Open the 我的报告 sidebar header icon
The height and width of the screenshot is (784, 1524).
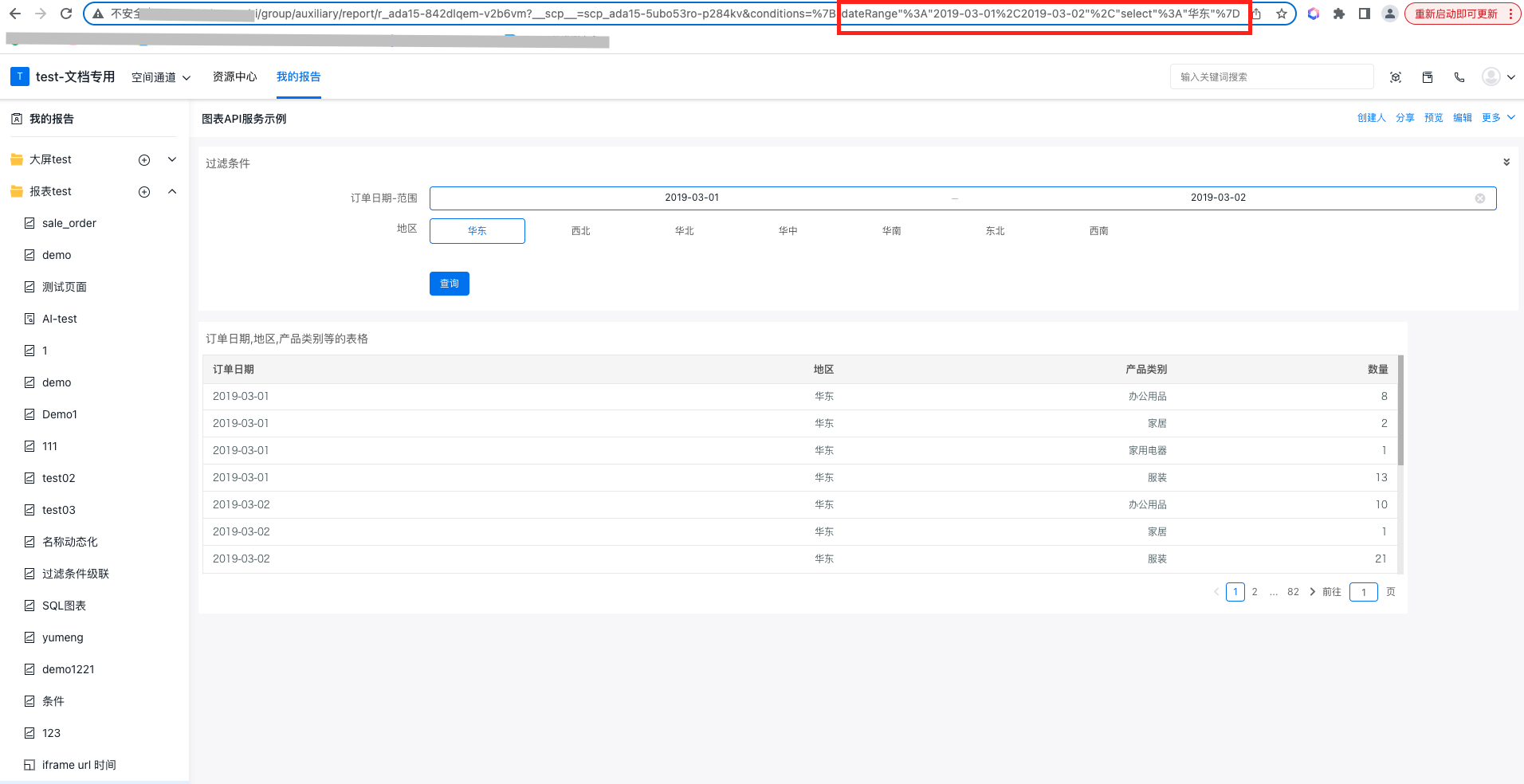click(x=16, y=119)
